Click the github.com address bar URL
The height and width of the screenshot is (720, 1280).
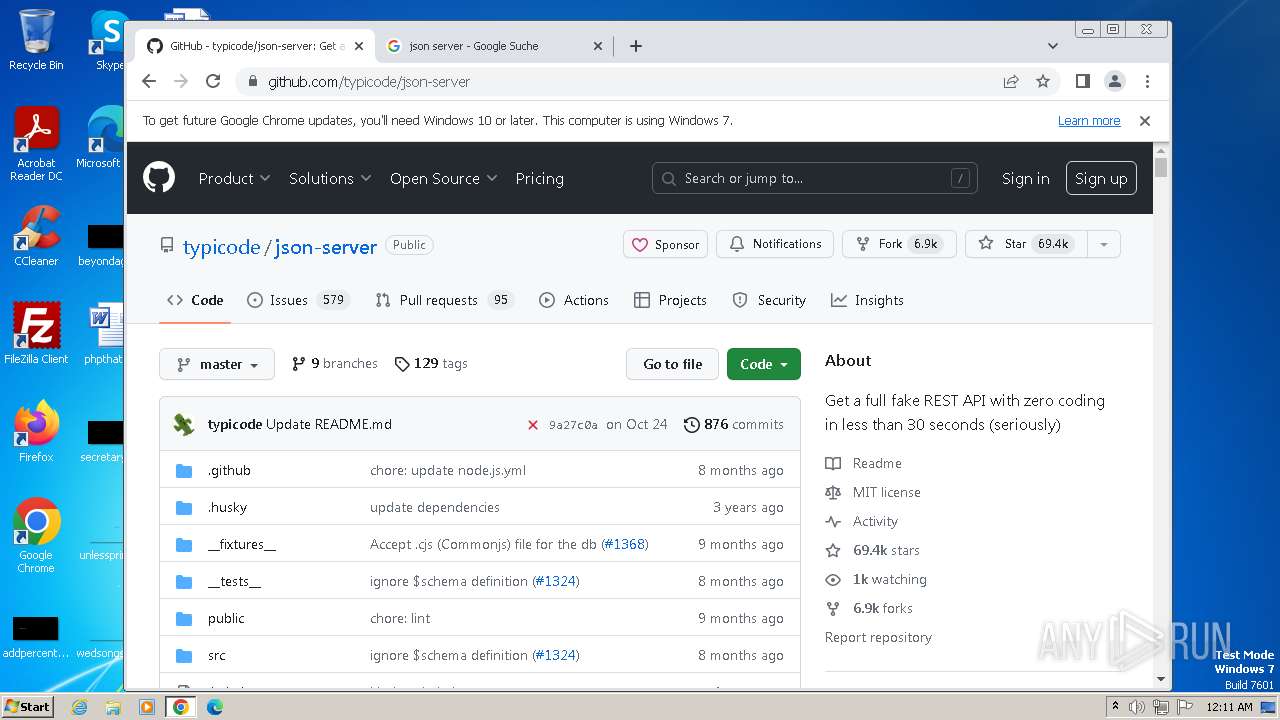(x=369, y=82)
